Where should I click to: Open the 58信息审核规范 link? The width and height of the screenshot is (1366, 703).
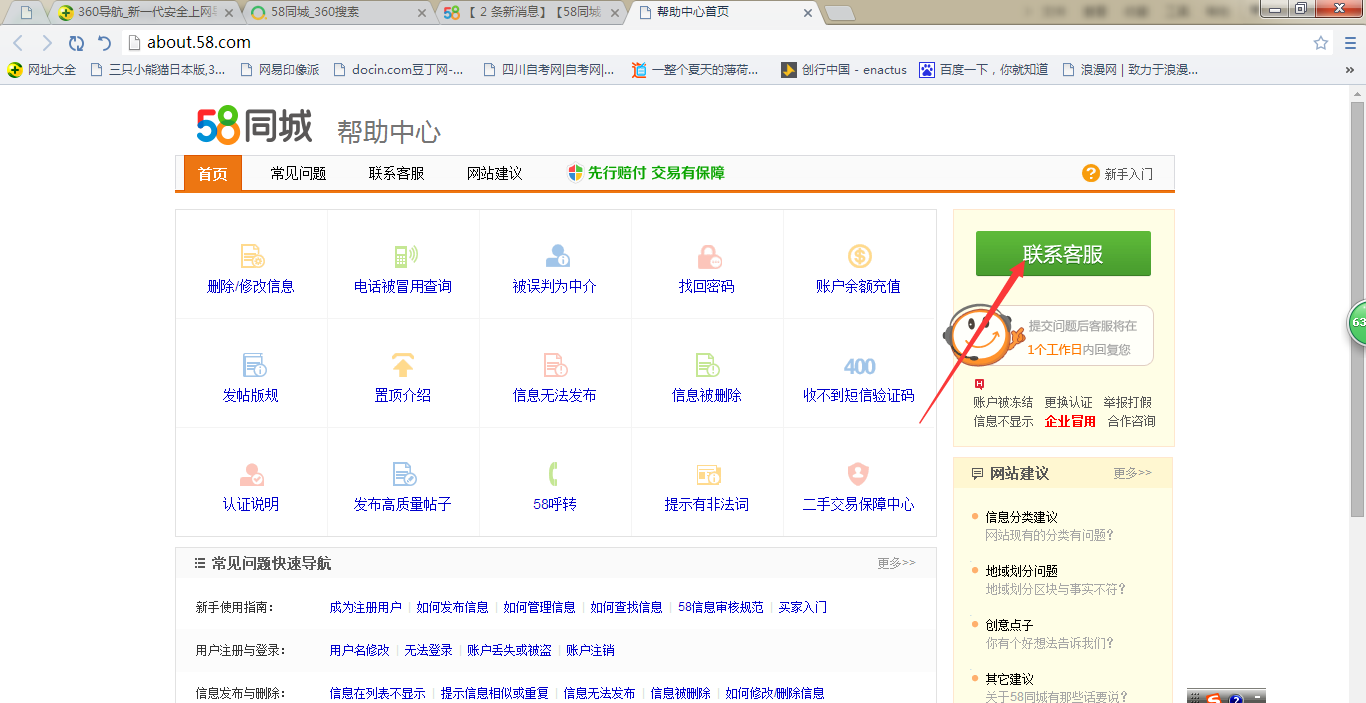720,607
